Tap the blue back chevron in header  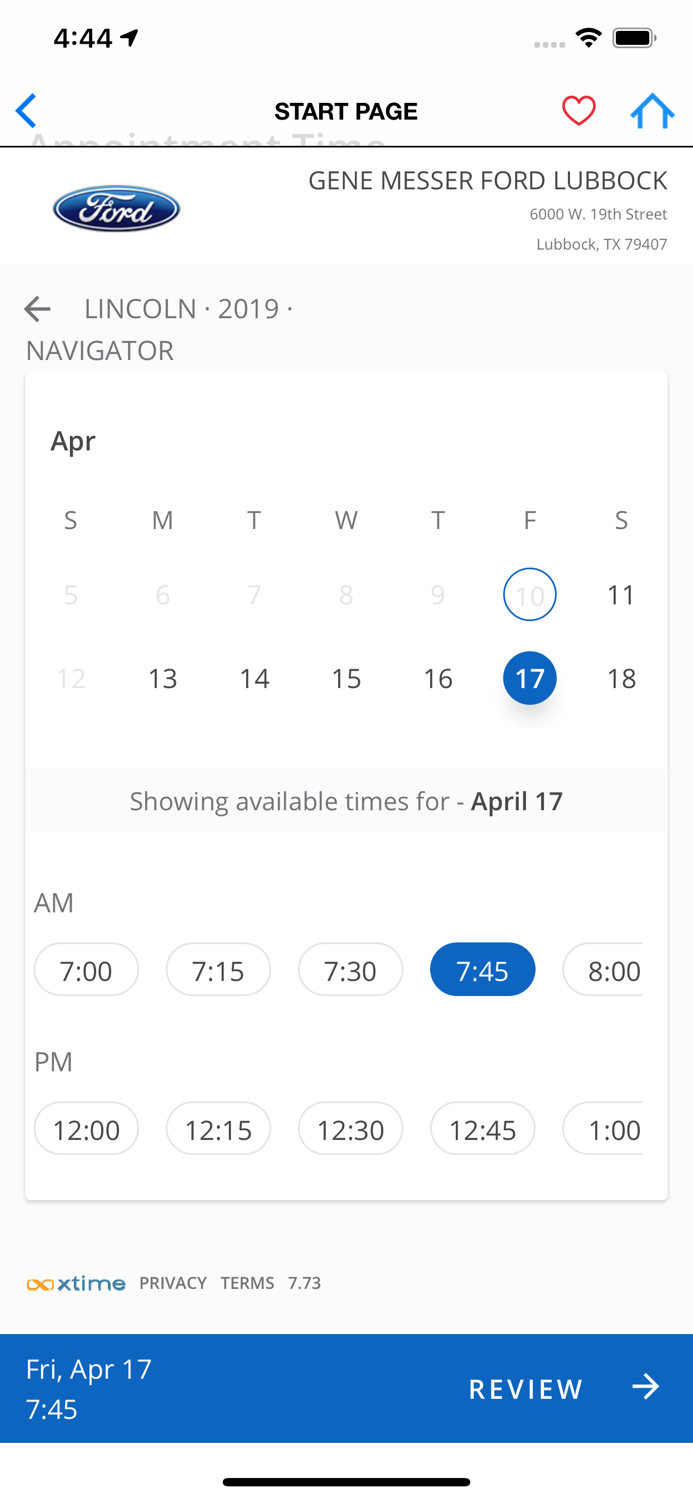pyautogui.click(x=26, y=110)
